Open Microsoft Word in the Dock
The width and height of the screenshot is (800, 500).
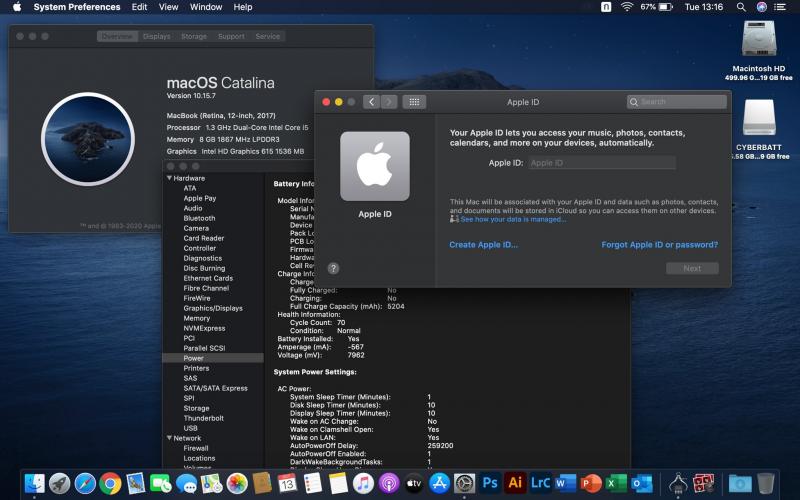pos(566,483)
